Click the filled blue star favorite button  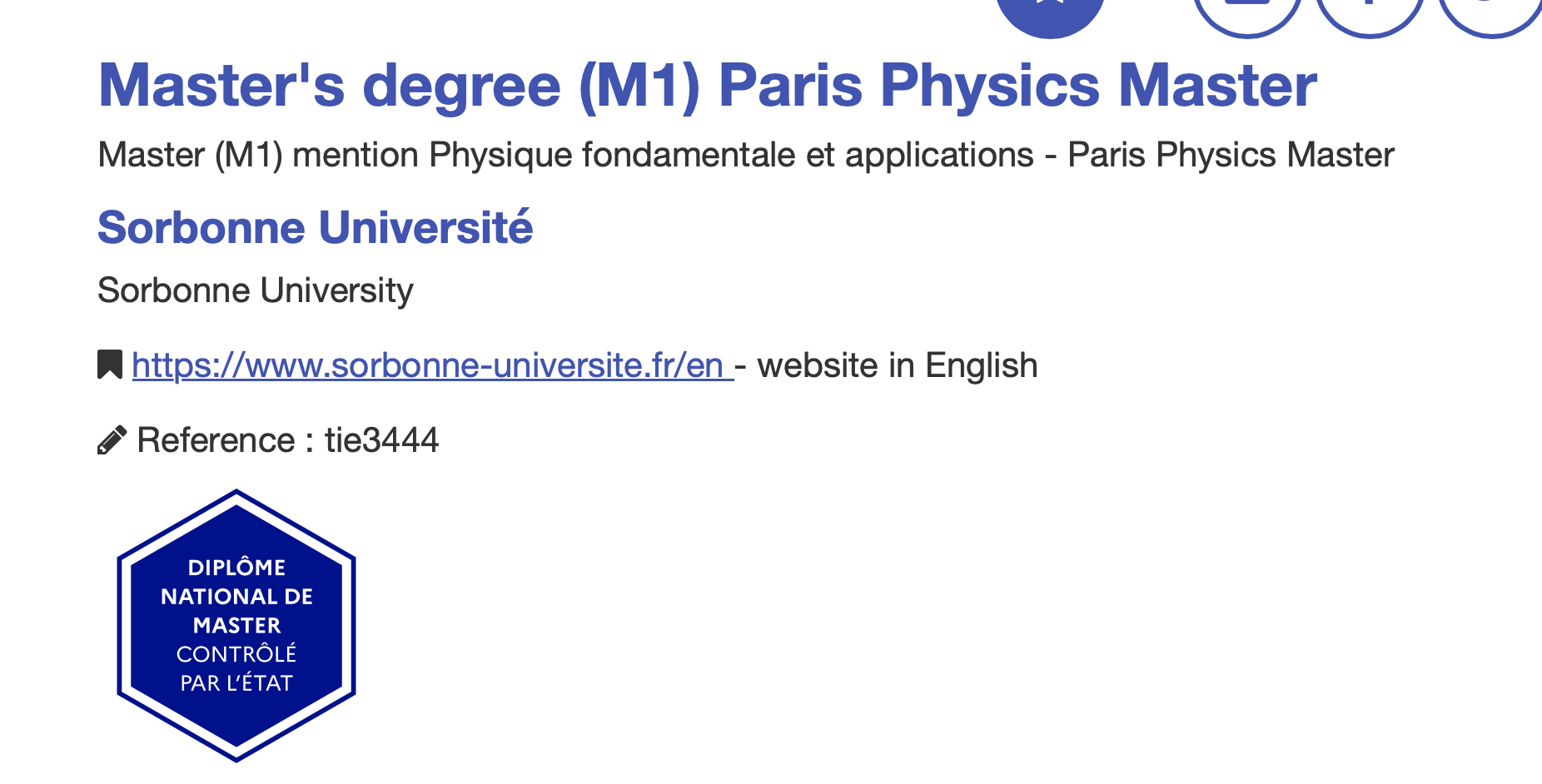coord(1050,12)
